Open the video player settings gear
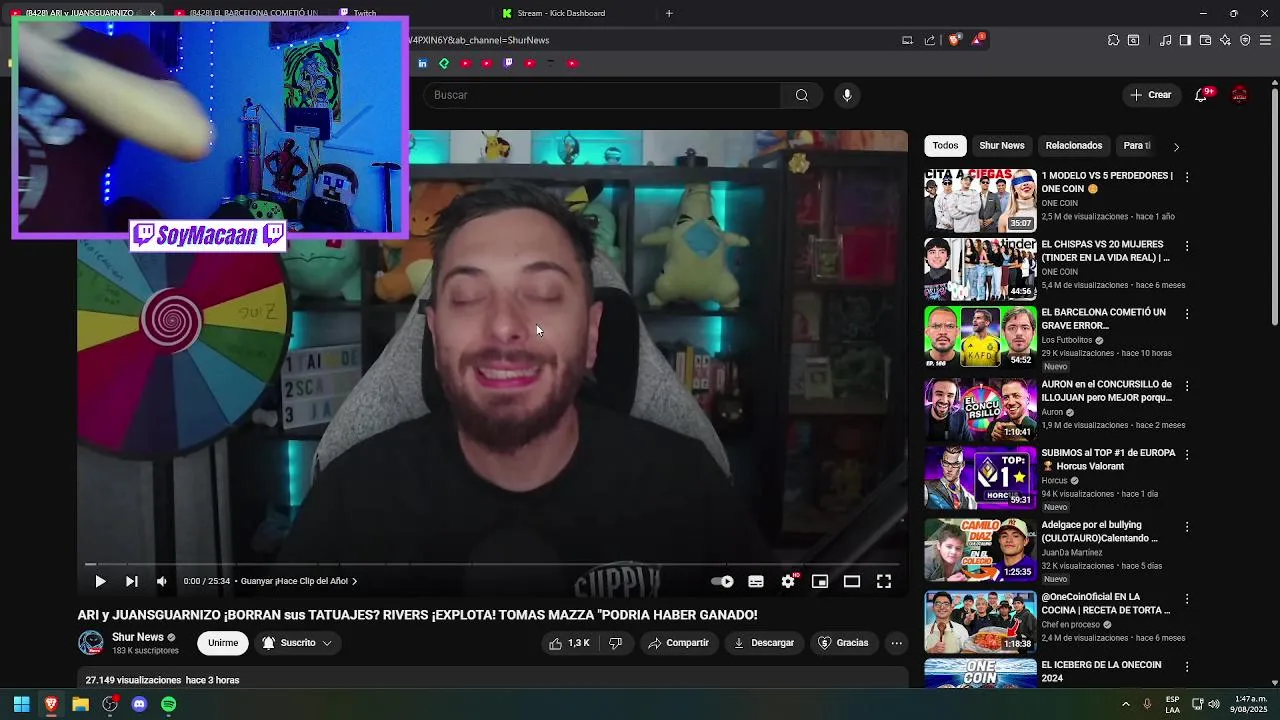 pos(788,581)
